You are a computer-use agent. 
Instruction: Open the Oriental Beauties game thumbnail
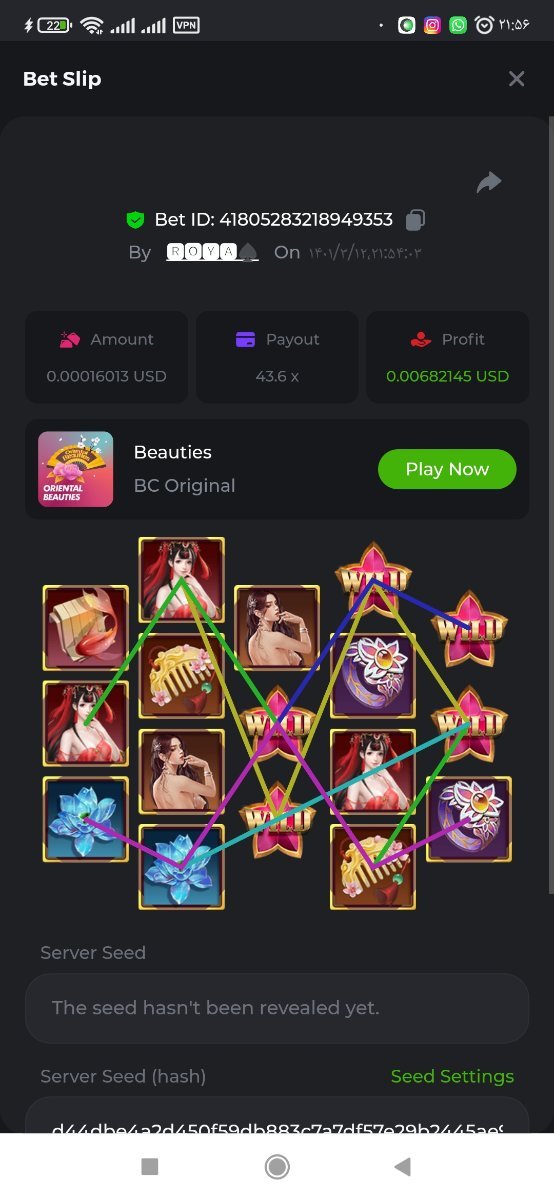point(76,469)
